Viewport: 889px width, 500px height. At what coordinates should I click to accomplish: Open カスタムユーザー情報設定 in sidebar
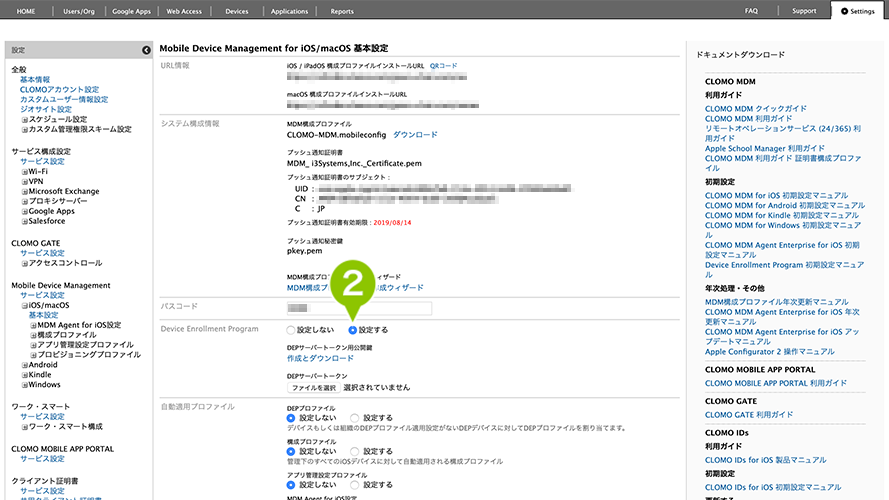[x=64, y=99]
